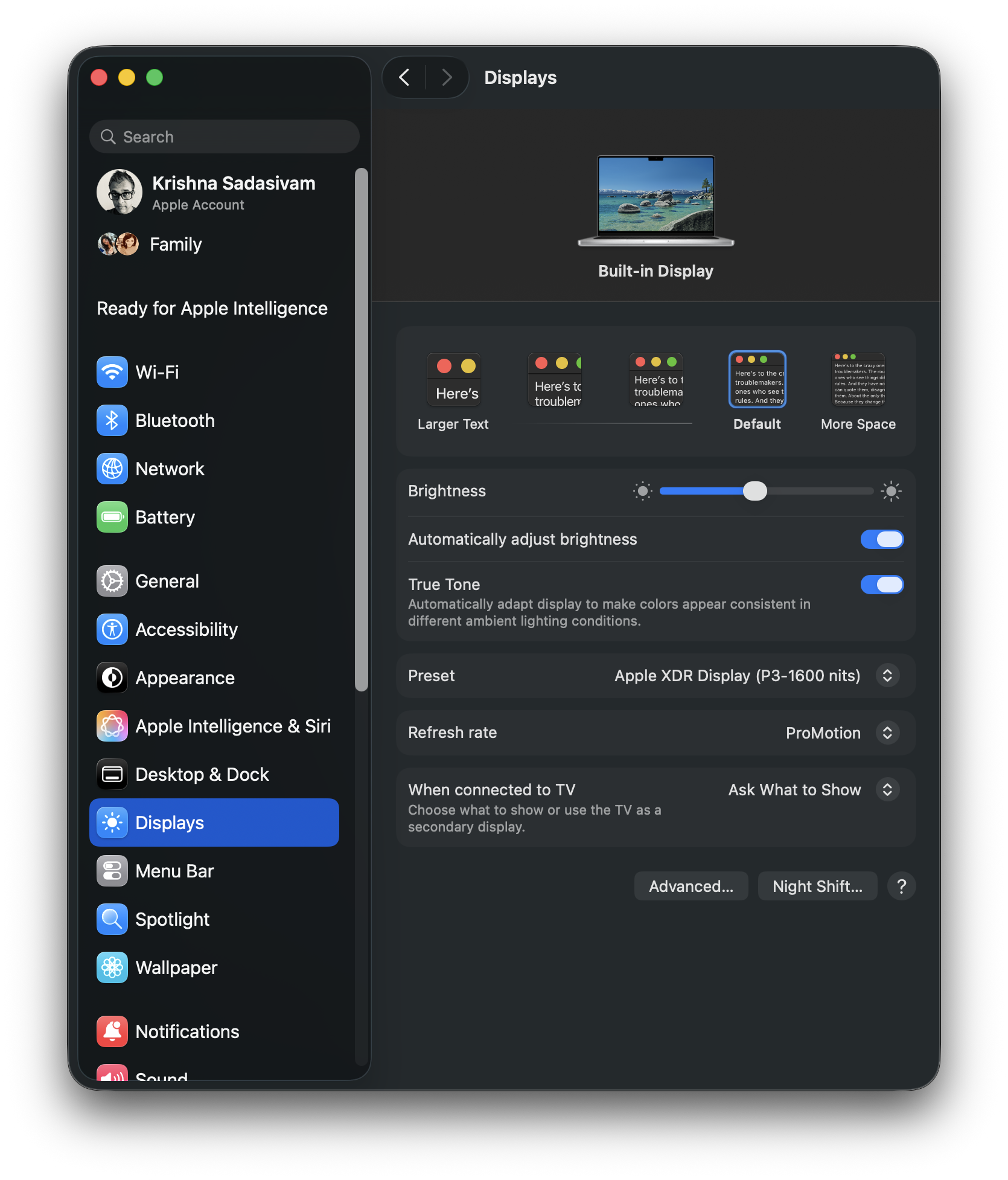1008x1180 pixels.
Task: Open Desktop & Dock settings
Action: point(214,774)
